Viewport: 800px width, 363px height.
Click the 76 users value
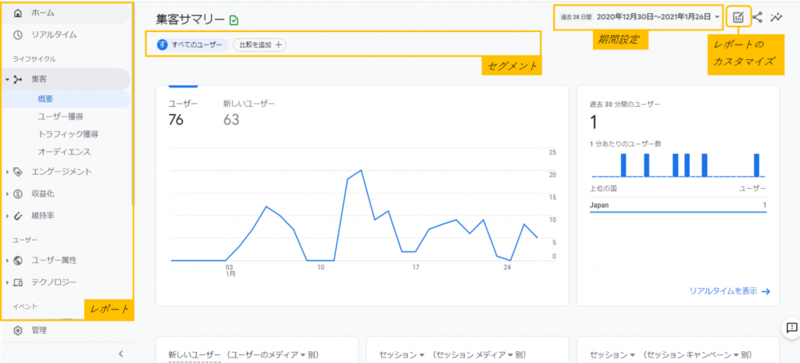[x=176, y=120]
